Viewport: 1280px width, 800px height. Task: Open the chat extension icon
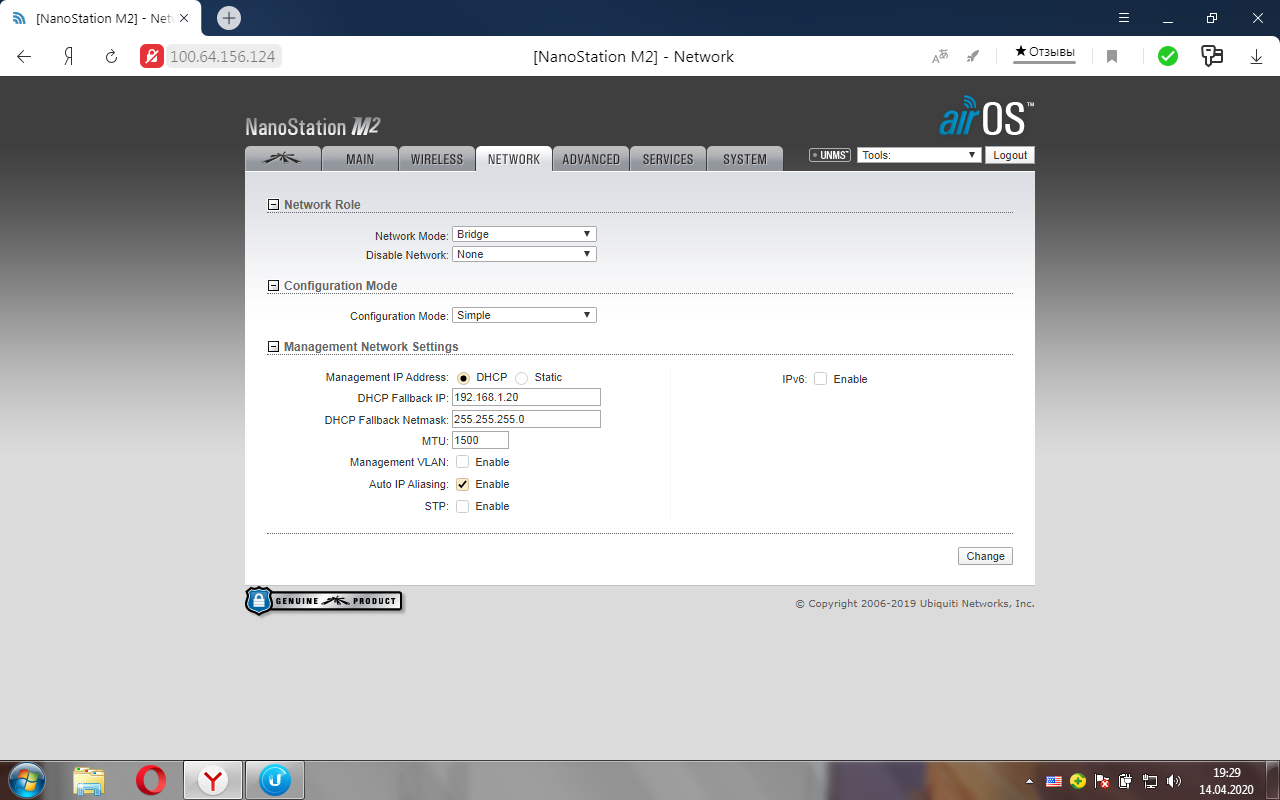click(1212, 56)
